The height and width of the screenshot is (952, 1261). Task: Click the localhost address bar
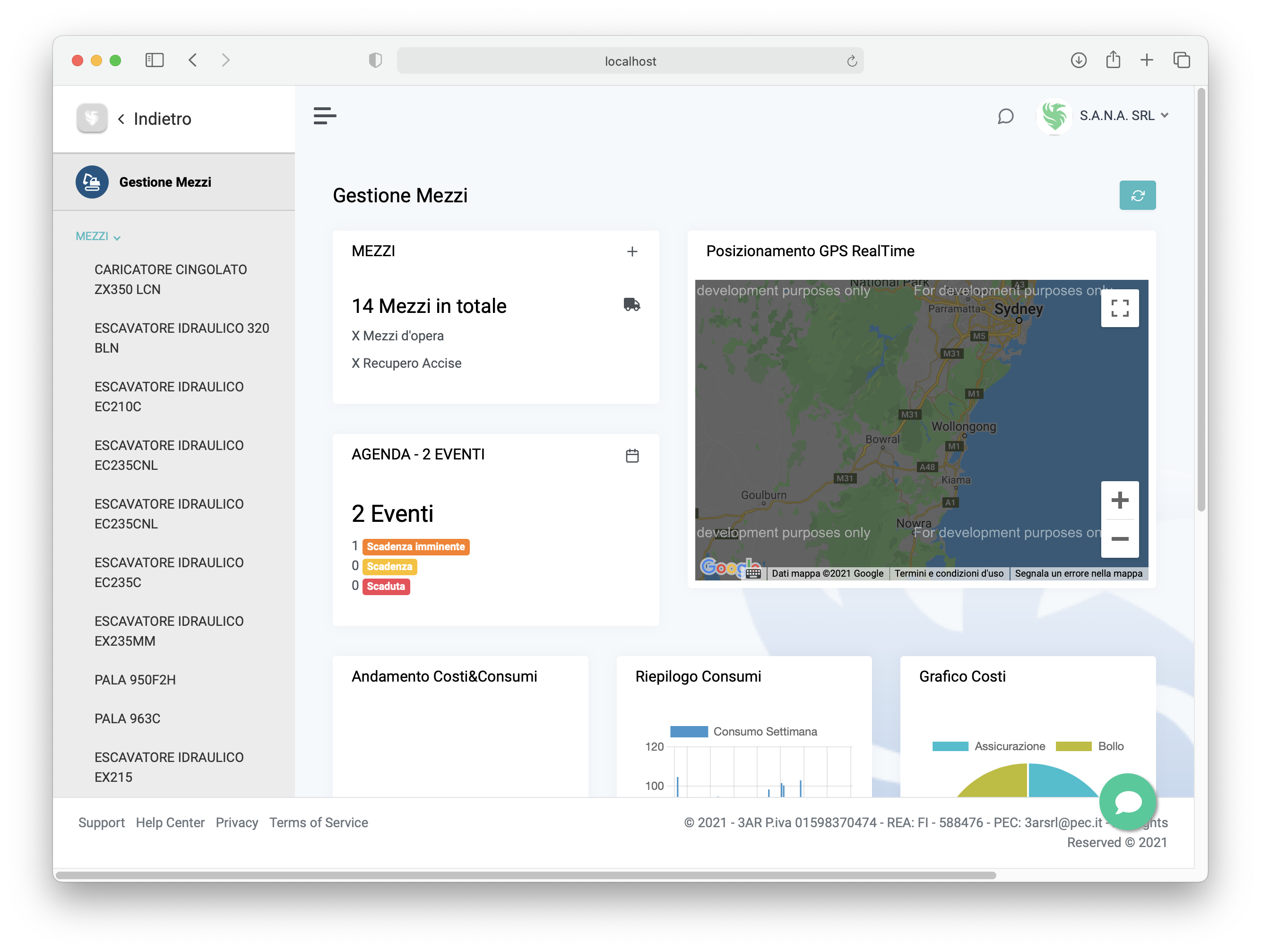click(630, 61)
